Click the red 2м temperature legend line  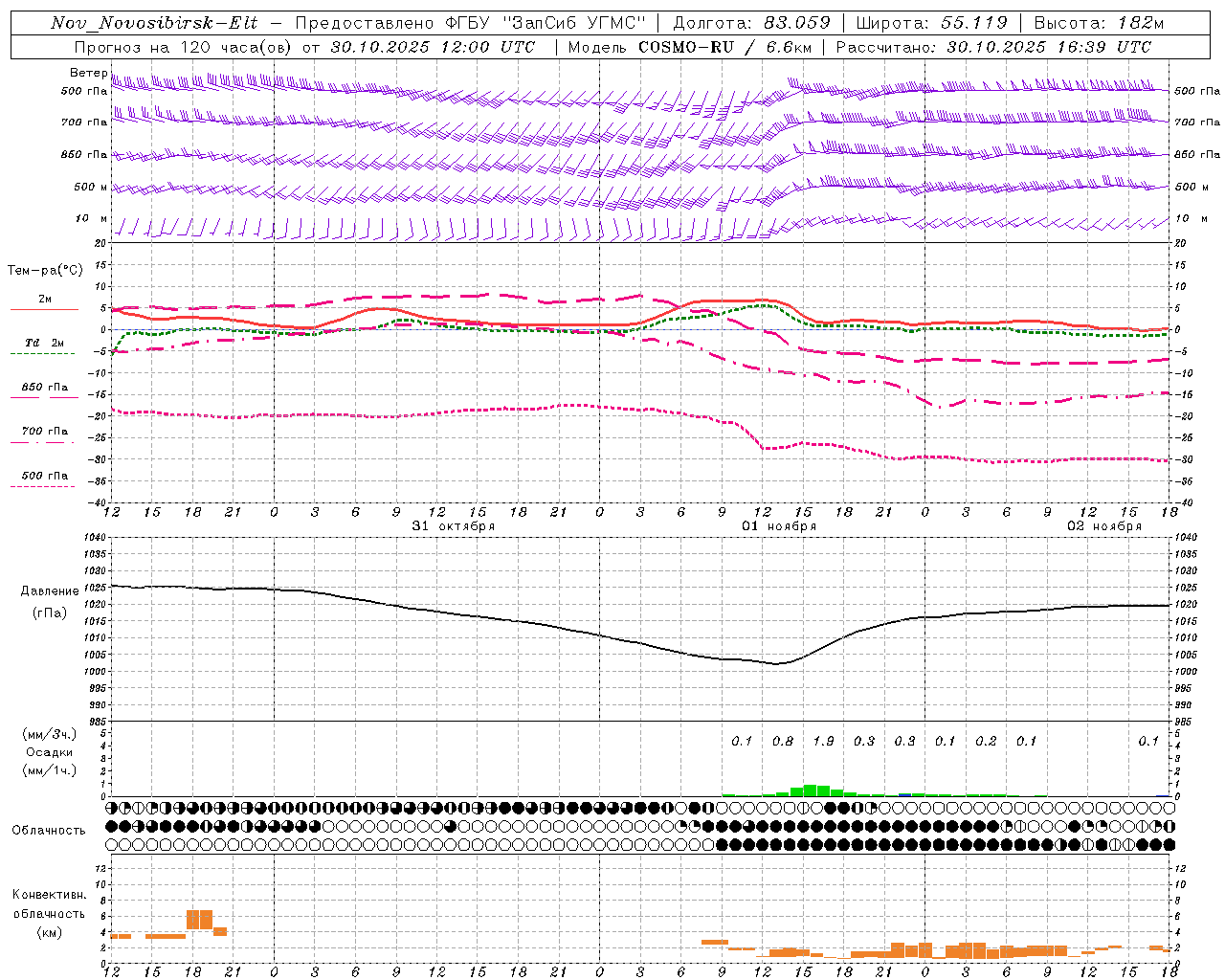44,310
